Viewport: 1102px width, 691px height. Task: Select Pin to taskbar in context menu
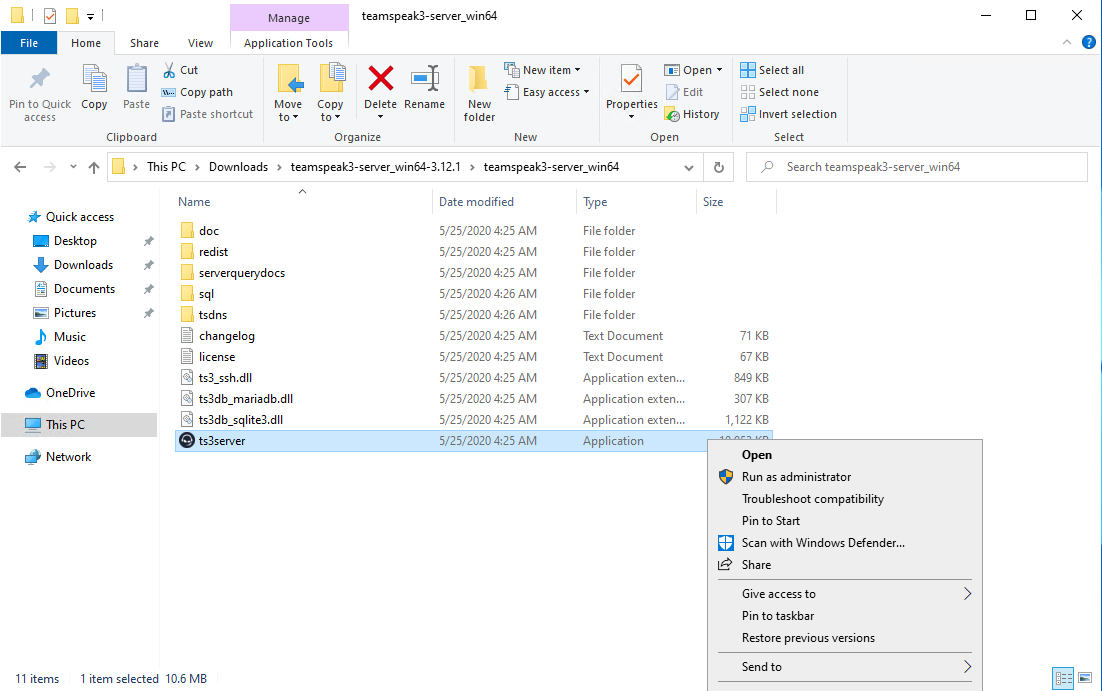pos(845,616)
